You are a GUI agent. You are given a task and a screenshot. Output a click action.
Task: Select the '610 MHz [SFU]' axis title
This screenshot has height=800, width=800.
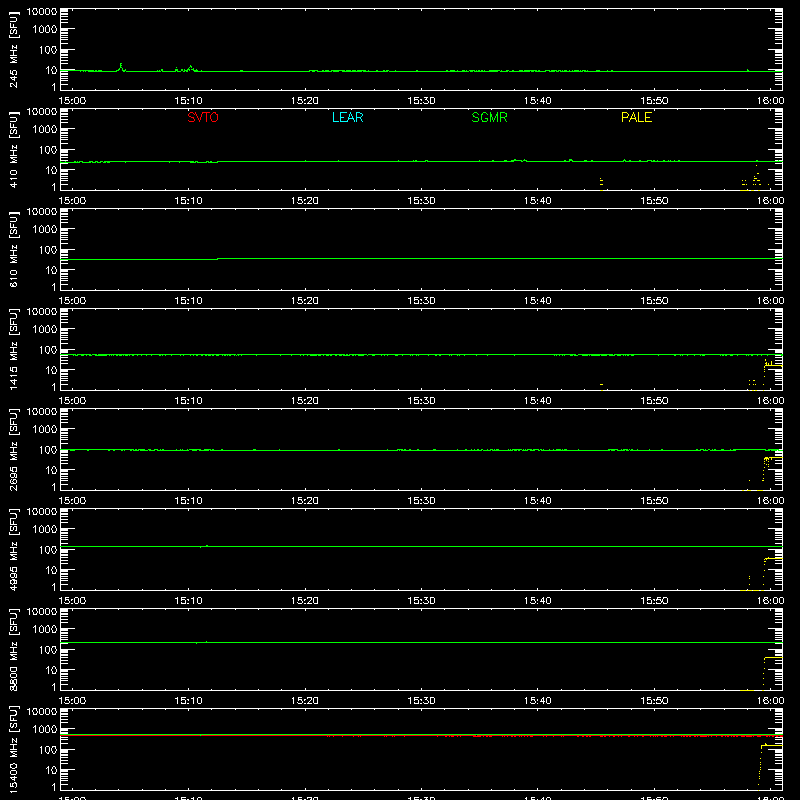14,250
